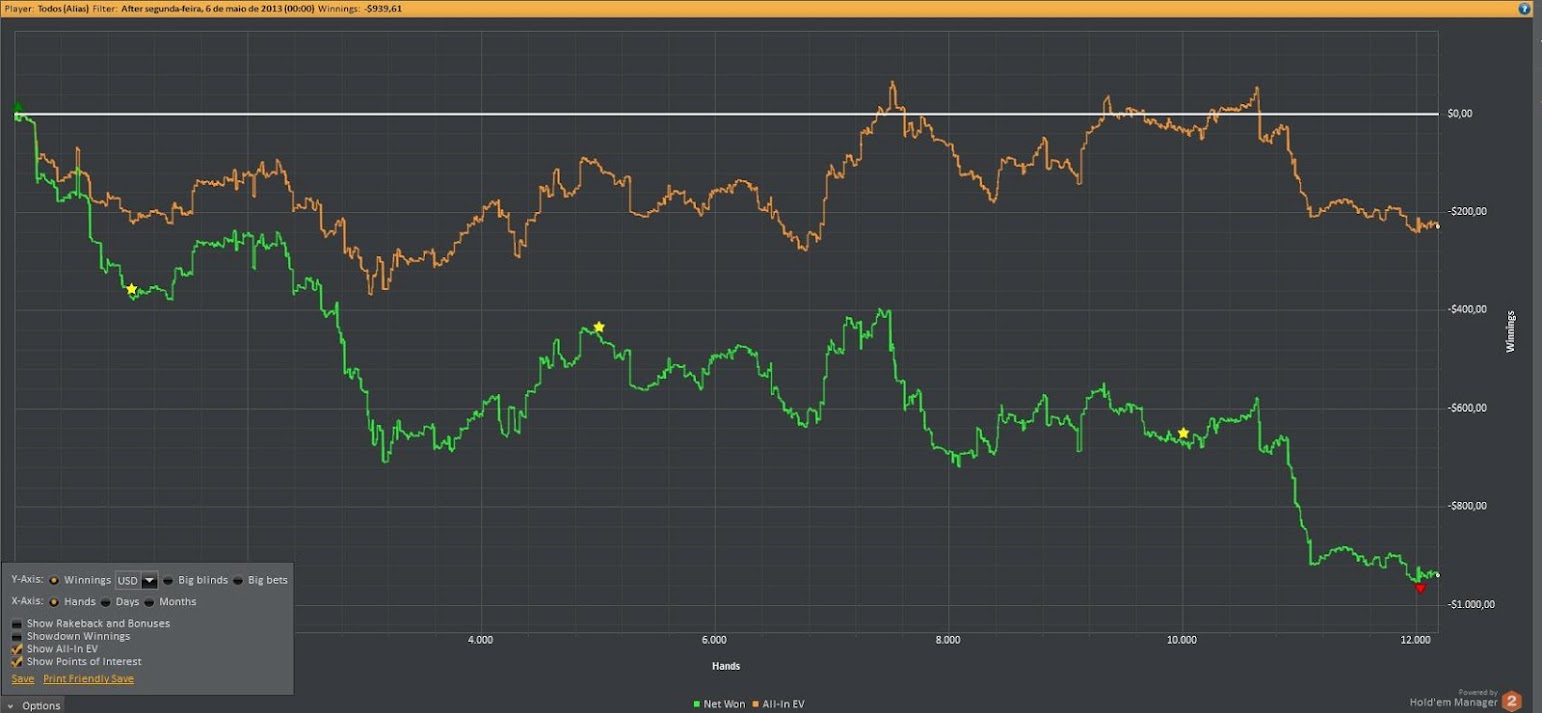Screen dimensions: 1542x713
Task: Click the 8.000 hands axis label
Action: pyautogui.click(x=948, y=638)
